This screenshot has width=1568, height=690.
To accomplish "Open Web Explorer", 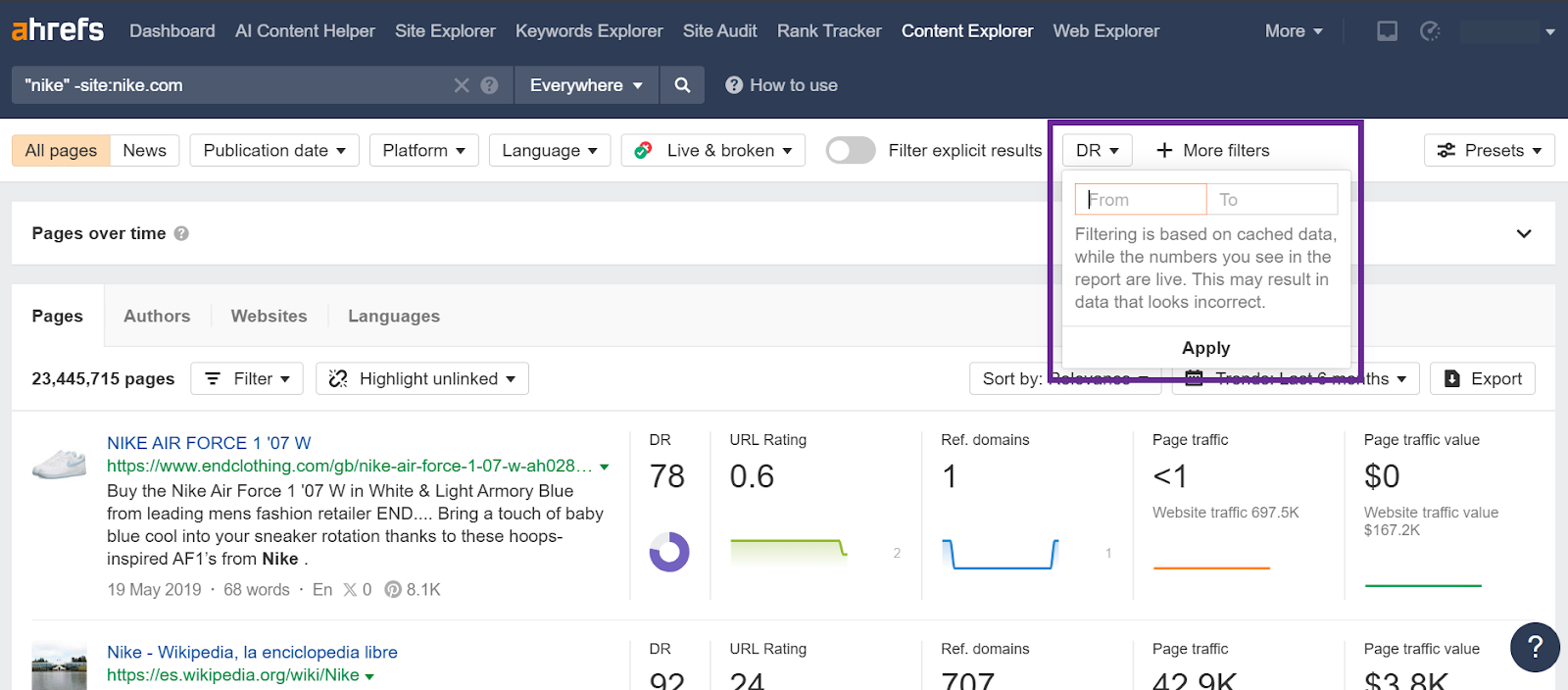I will tap(1105, 31).
